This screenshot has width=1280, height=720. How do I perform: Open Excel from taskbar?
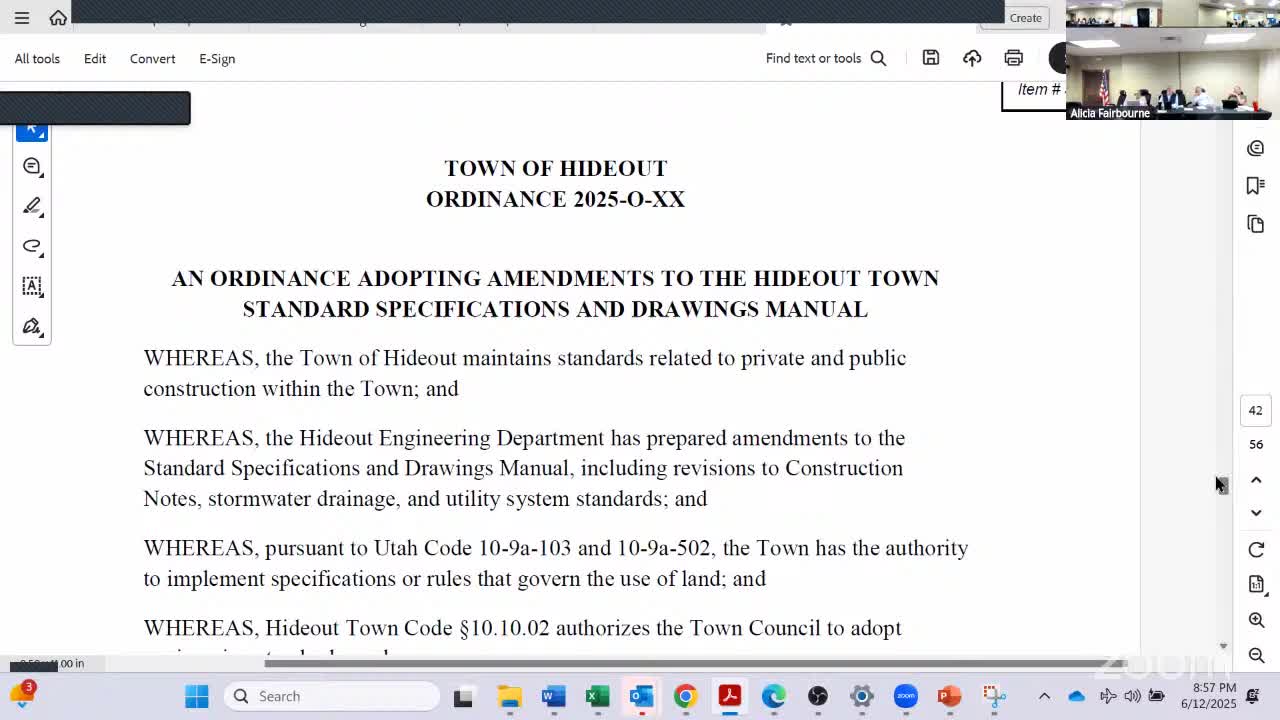tap(598, 696)
